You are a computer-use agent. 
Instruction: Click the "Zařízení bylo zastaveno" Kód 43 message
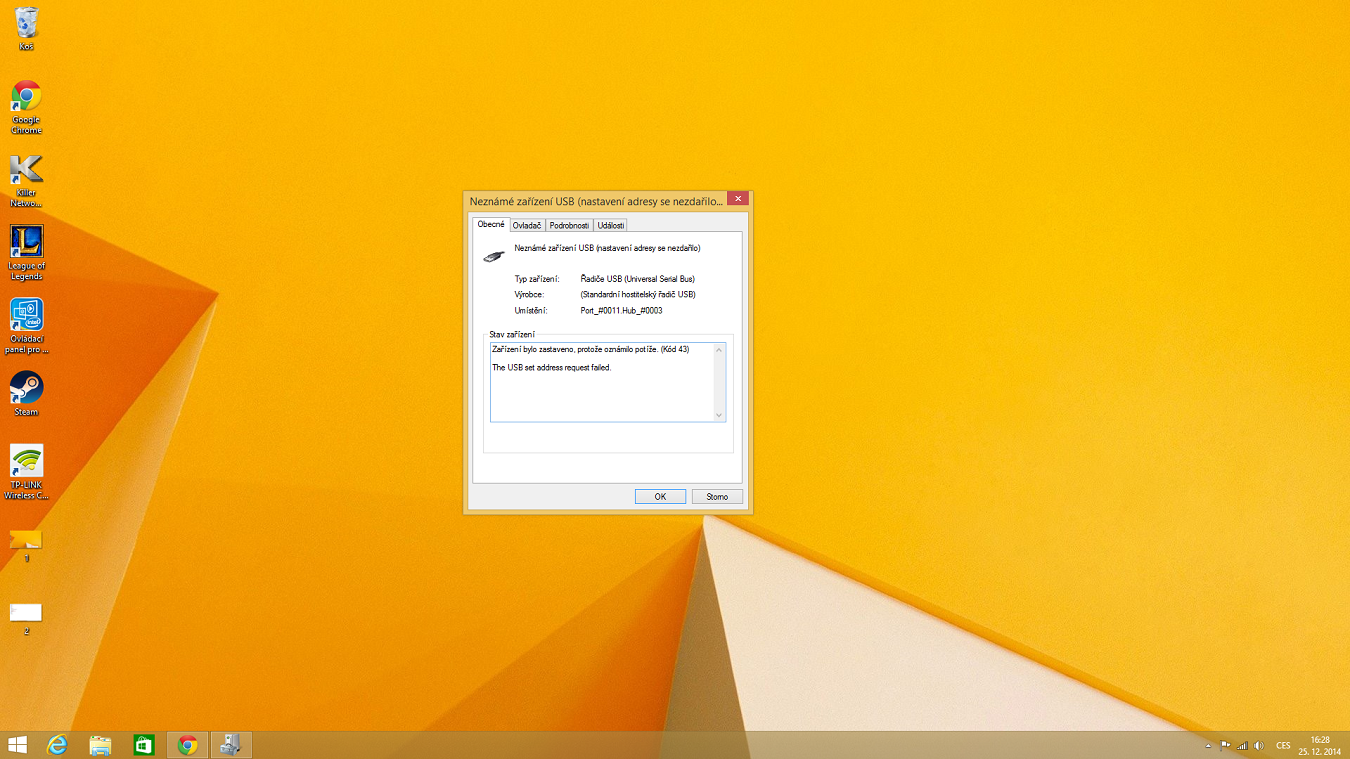point(590,350)
